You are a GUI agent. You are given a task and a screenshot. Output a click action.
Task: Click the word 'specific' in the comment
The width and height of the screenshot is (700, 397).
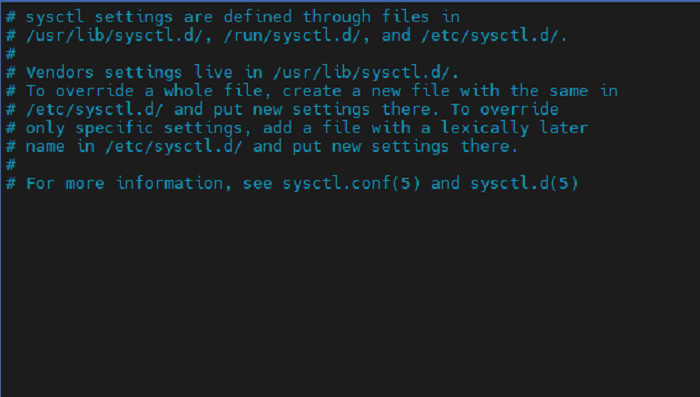tap(114, 128)
